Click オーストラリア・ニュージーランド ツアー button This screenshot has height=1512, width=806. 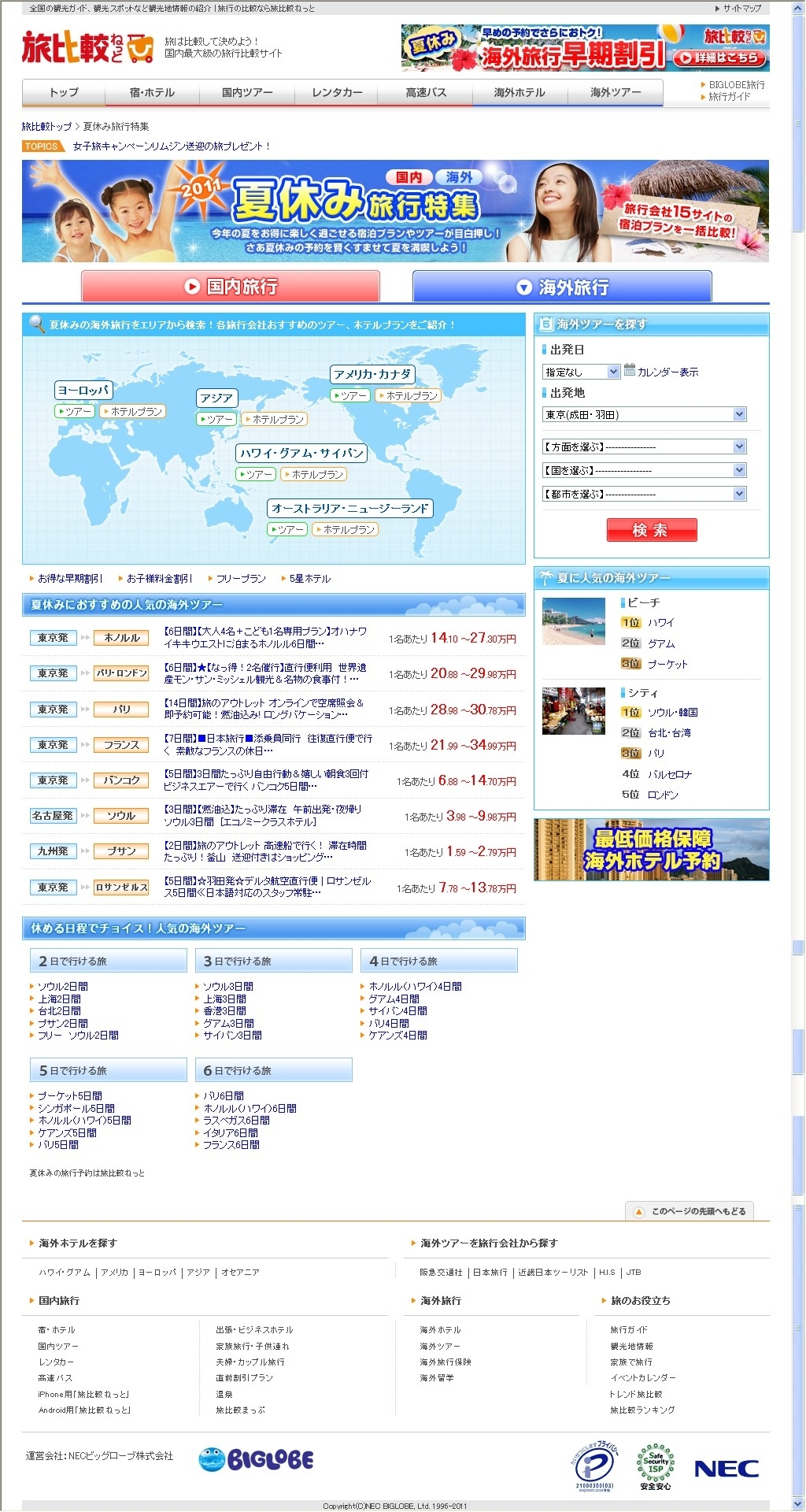pos(287,529)
